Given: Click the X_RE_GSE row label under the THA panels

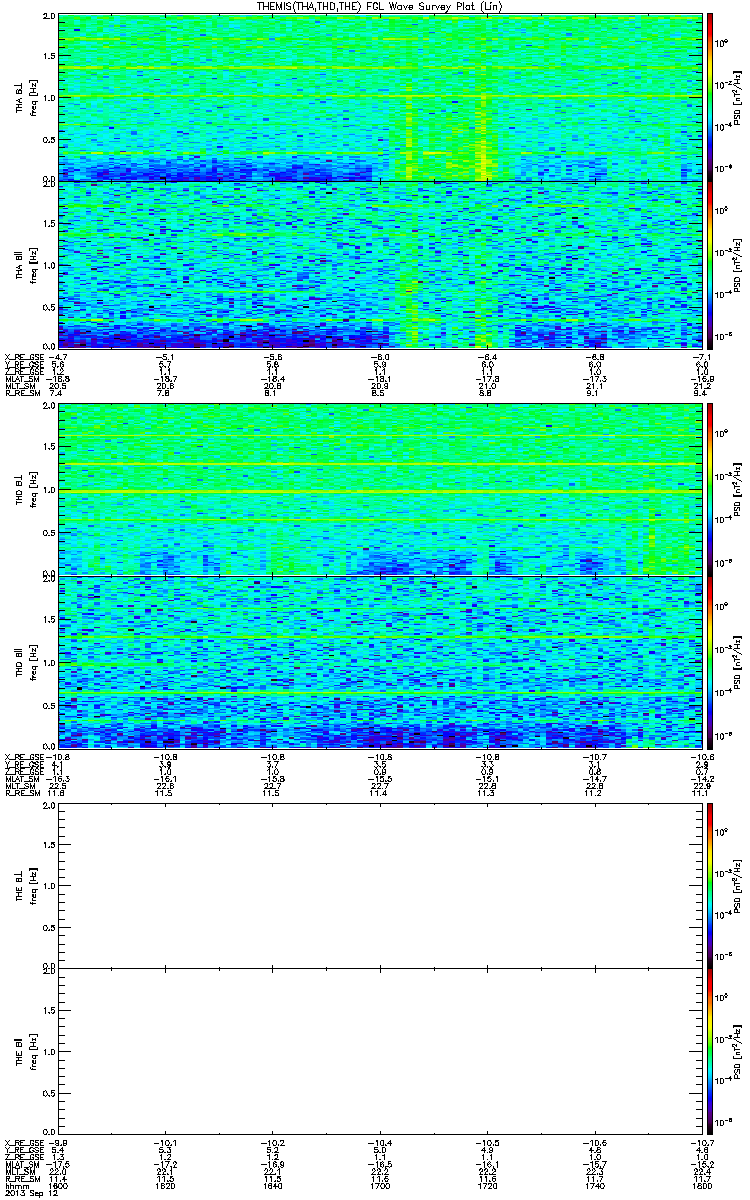Looking at the screenshot, I should (24, 355).
